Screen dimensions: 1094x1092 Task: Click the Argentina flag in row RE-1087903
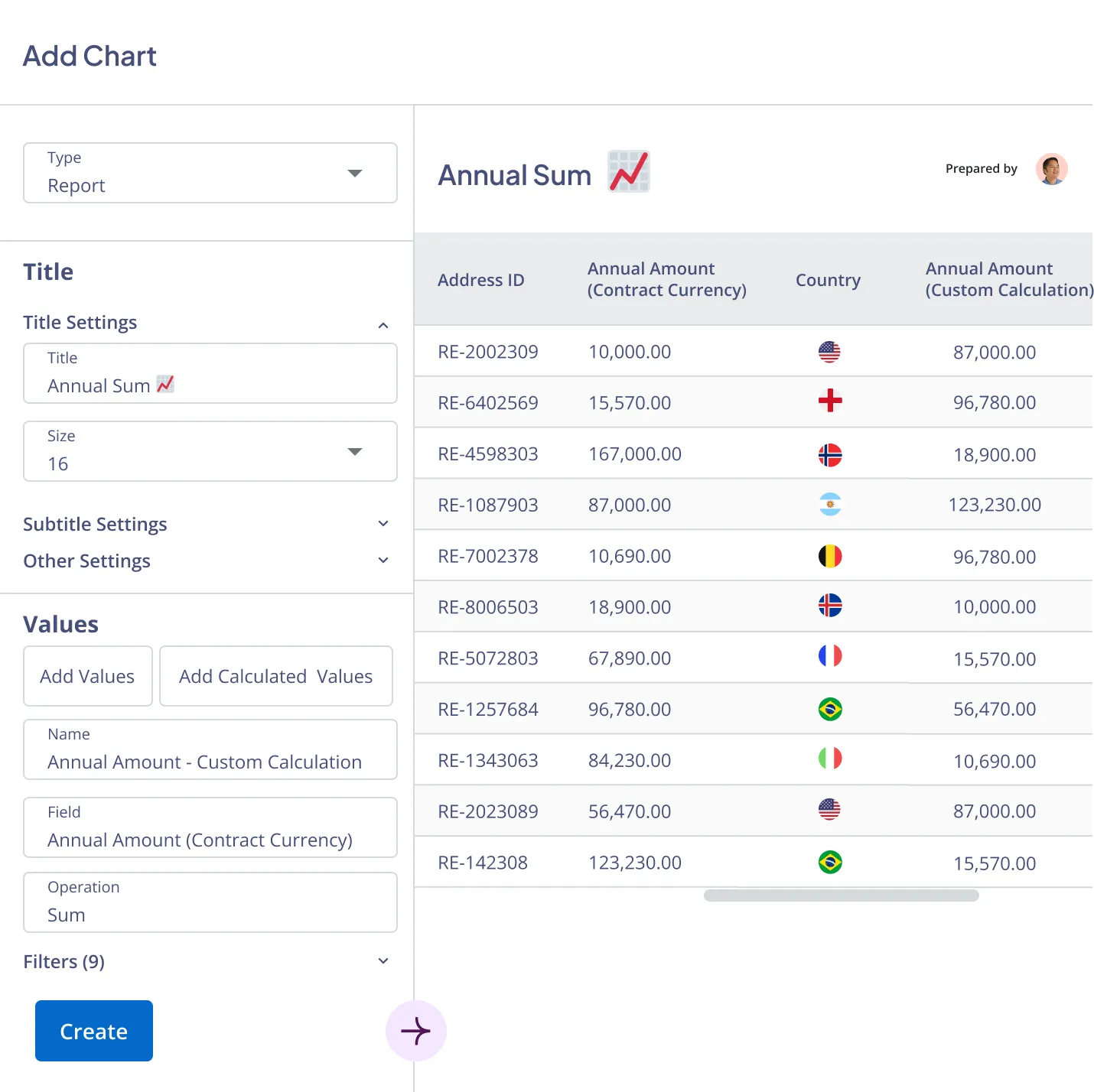pyautogui.click(x=829, y=505)
